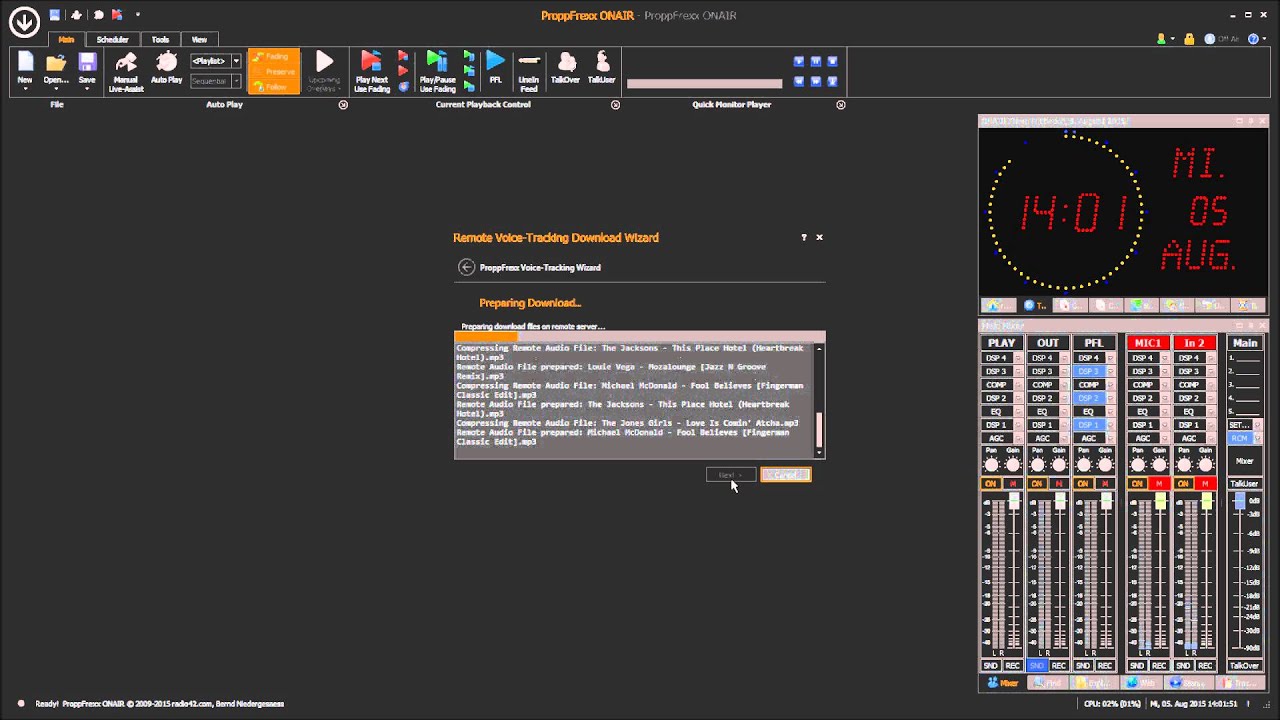The image size is (1280, 720).
Task: Click the user icon in the title bar
Action: pyautogui.click(x=1161, y=39)
